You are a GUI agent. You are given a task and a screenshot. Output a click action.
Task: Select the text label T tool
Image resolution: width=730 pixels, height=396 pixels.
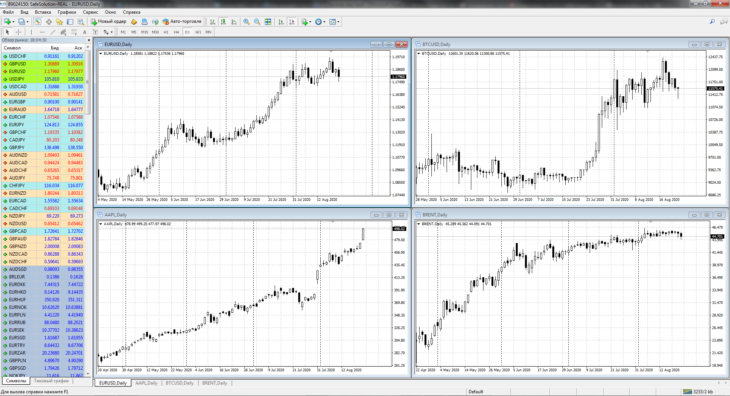click(x=95, y=32)
